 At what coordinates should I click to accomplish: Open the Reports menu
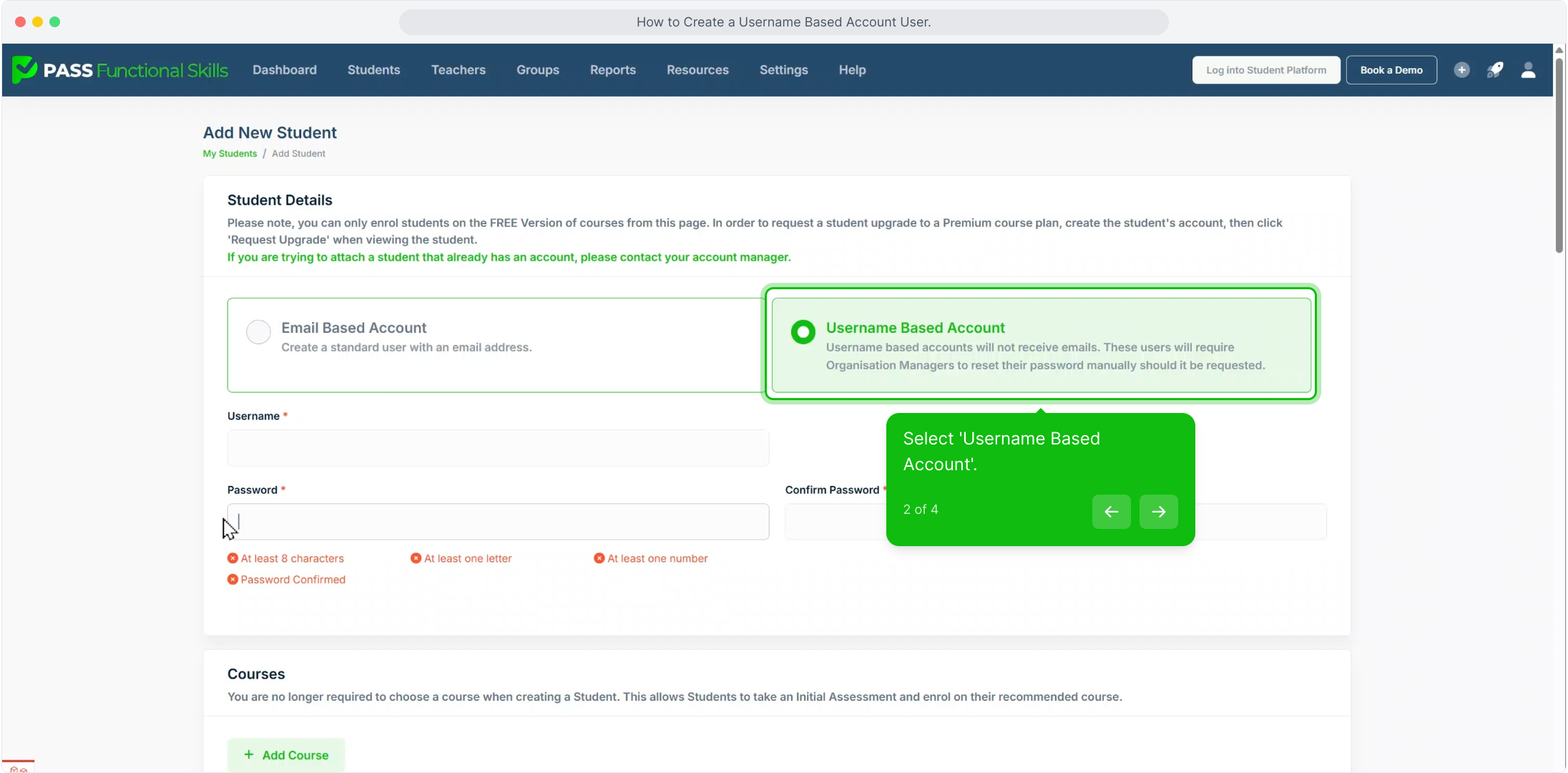click(612, 70)
